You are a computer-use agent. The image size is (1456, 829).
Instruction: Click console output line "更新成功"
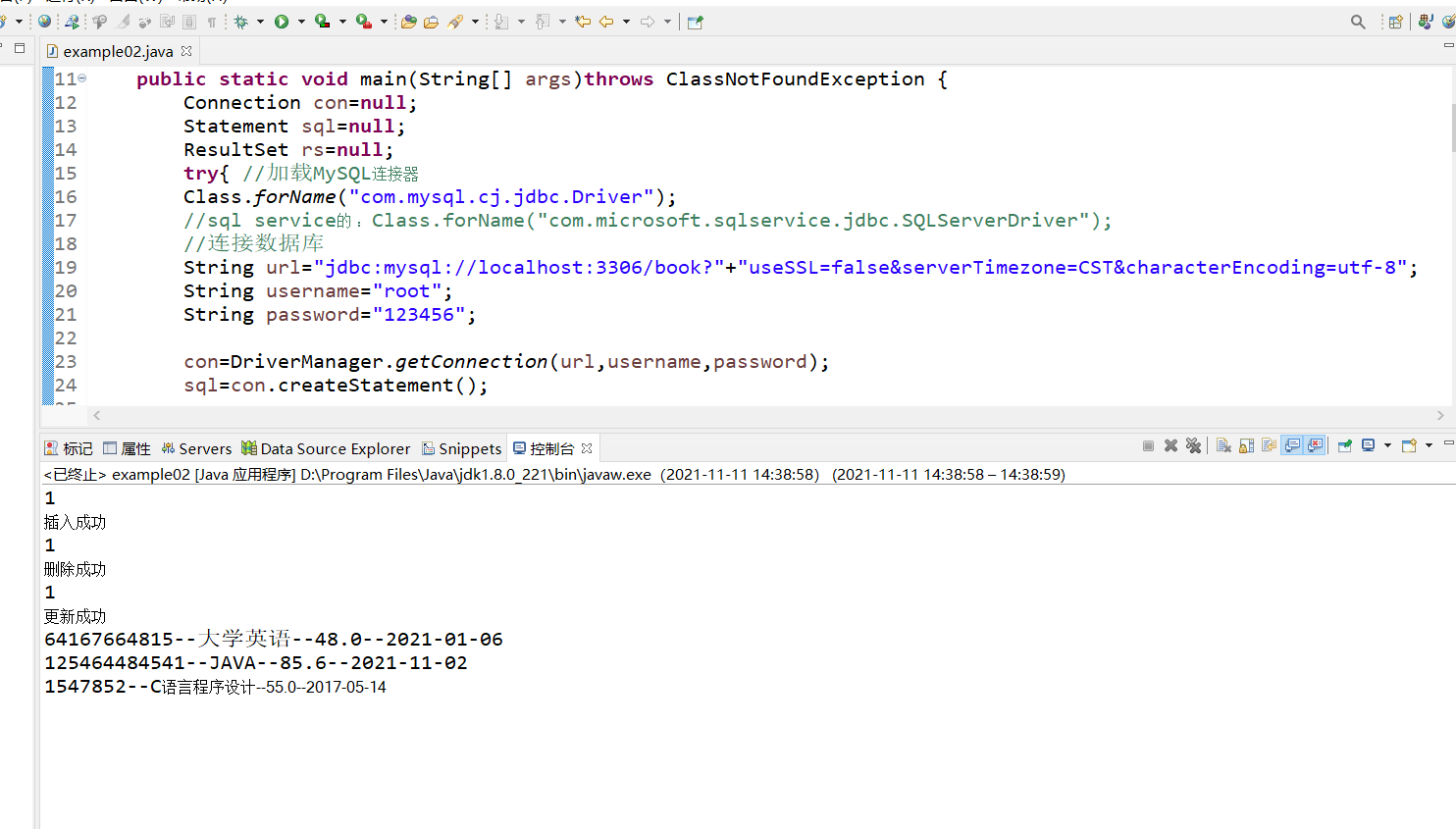[x=75, y=616]
